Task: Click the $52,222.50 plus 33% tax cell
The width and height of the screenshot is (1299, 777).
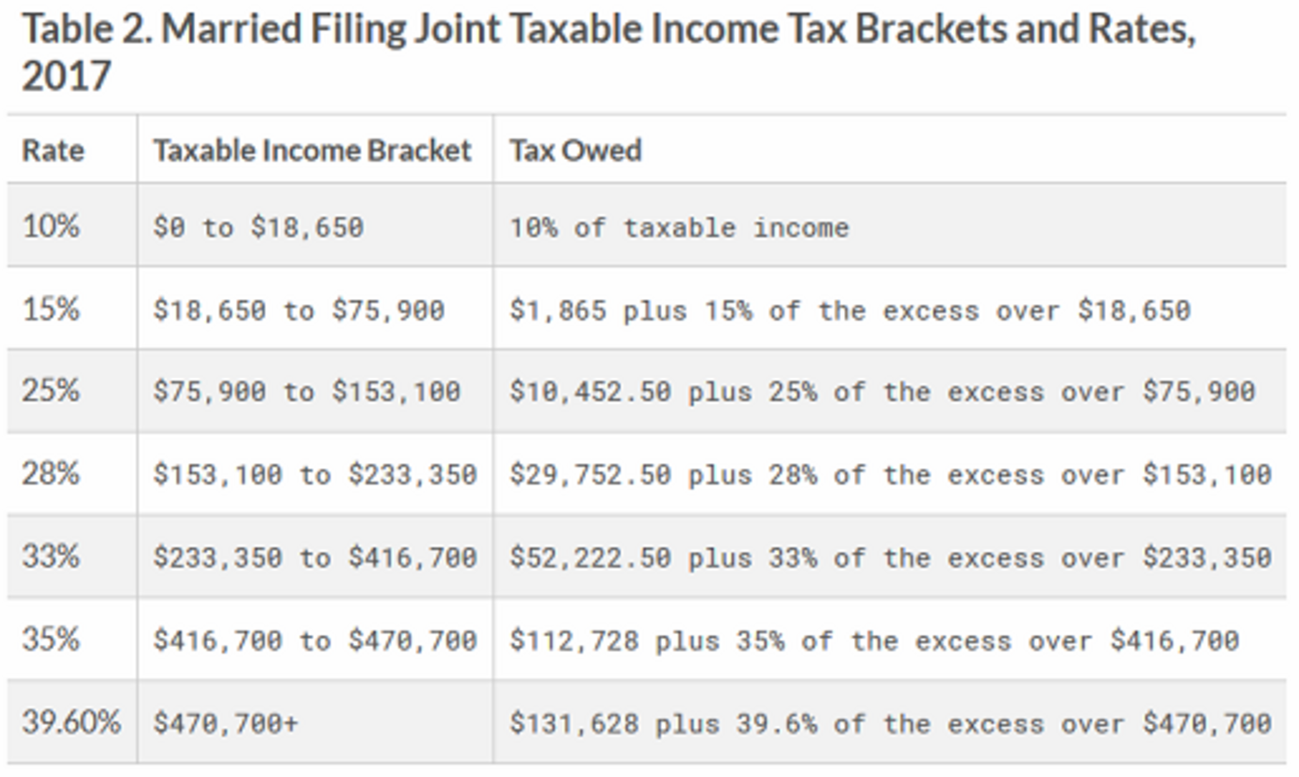Action: tap(889, 557)
